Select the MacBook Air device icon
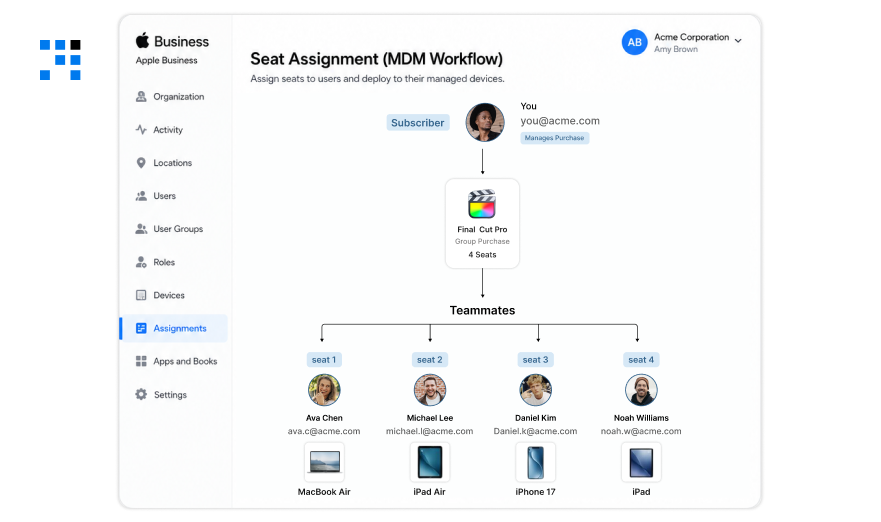881x522 pixels. [x=324, y=462]
